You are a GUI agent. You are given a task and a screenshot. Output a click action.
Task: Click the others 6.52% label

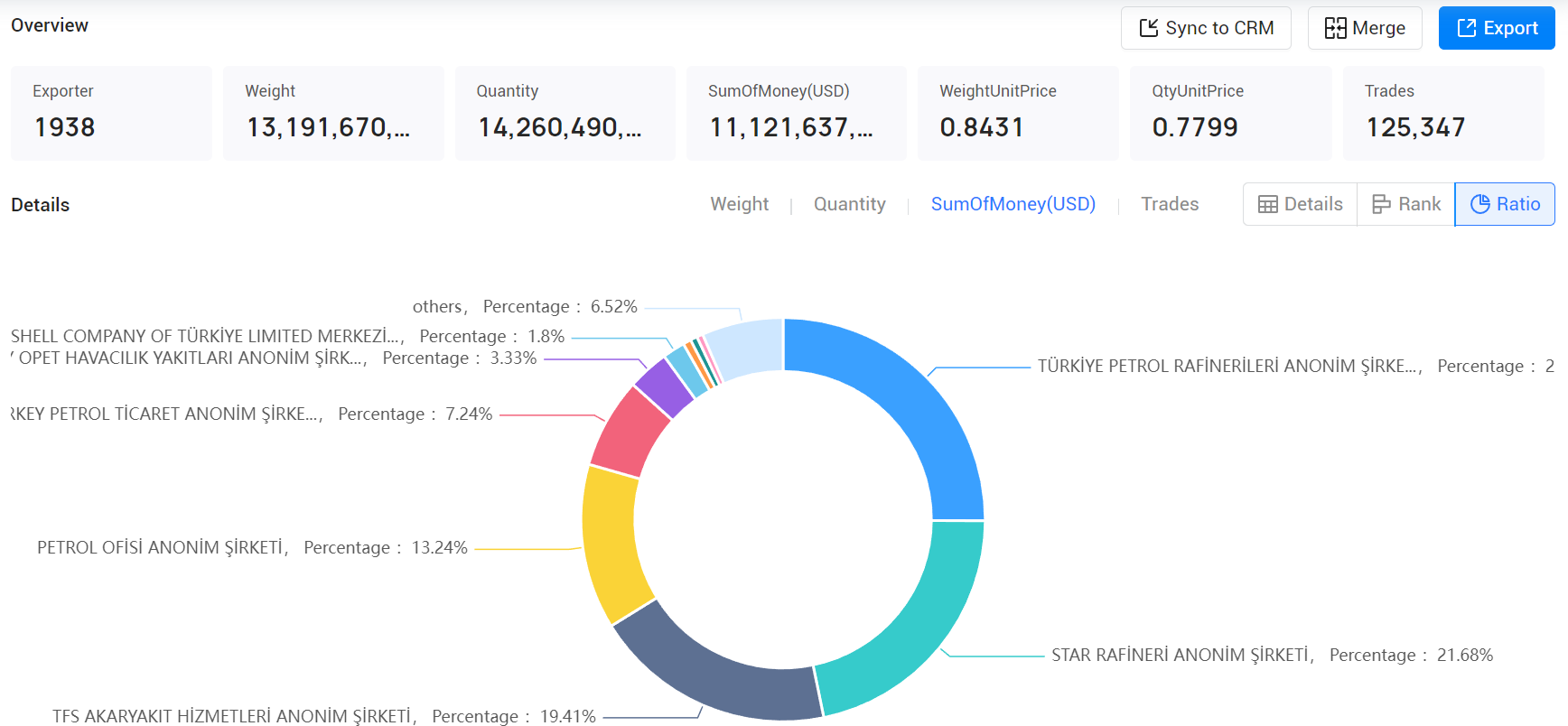525,306
